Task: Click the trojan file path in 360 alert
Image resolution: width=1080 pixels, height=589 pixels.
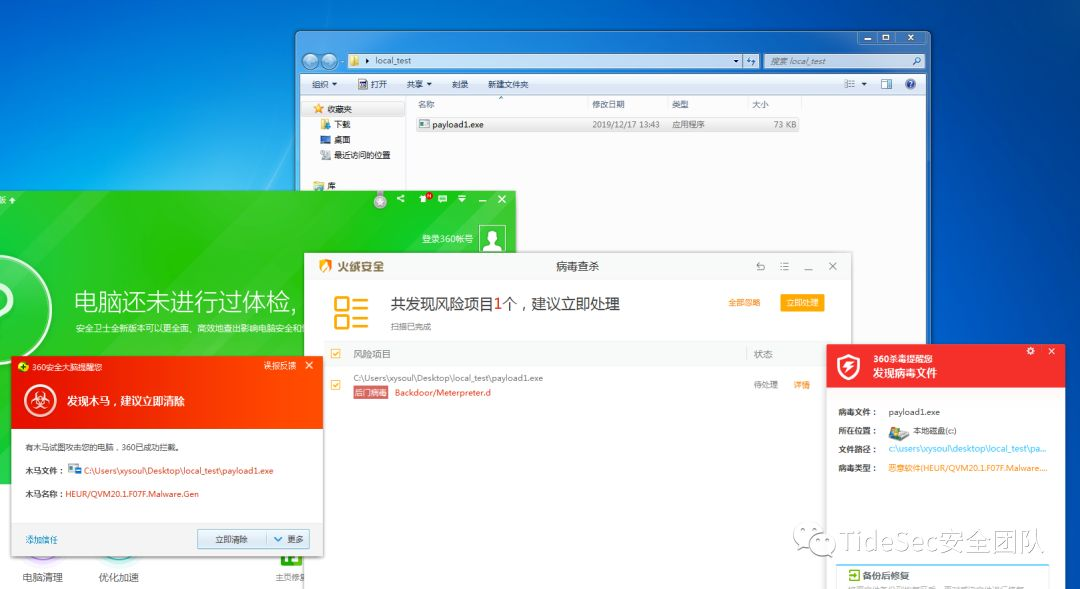Action: click(178, 471)
